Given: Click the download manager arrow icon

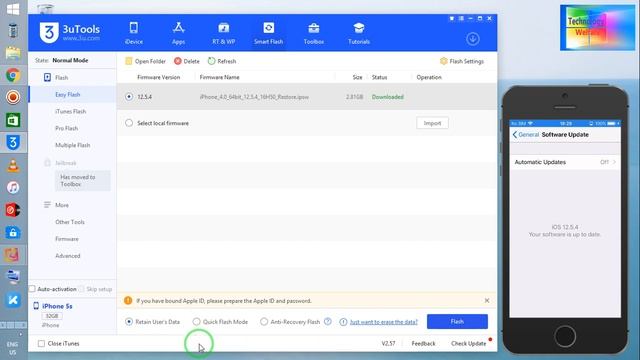Looking at the screenshot, I should point(473,39).
